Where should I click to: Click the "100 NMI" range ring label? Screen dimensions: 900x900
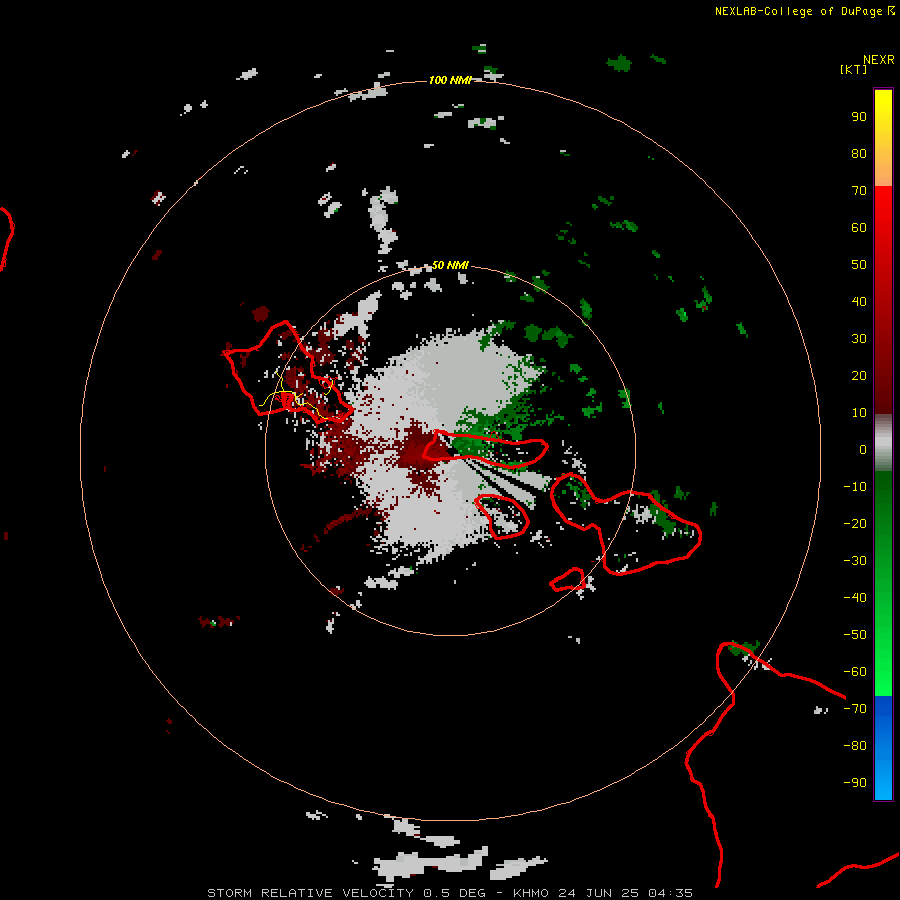(450, 80)
